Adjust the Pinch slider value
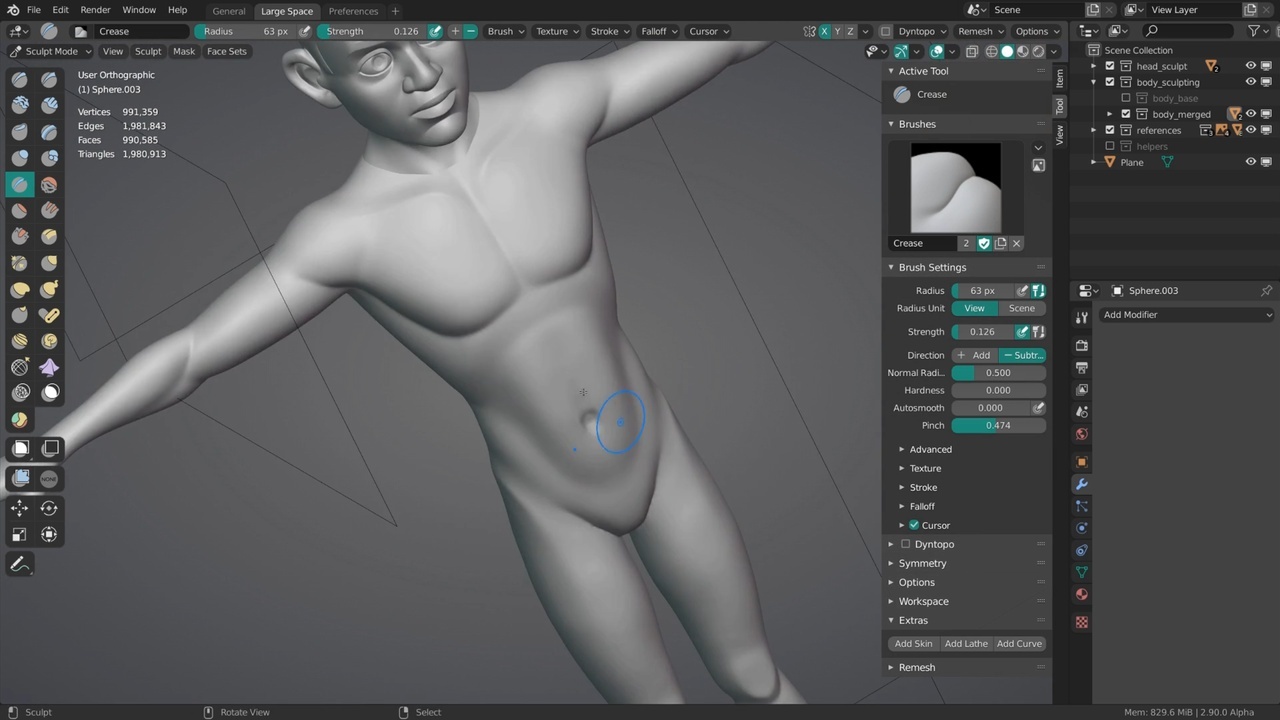The height and width of the screenshot is (720, 1280). click(x=998, y=425)
